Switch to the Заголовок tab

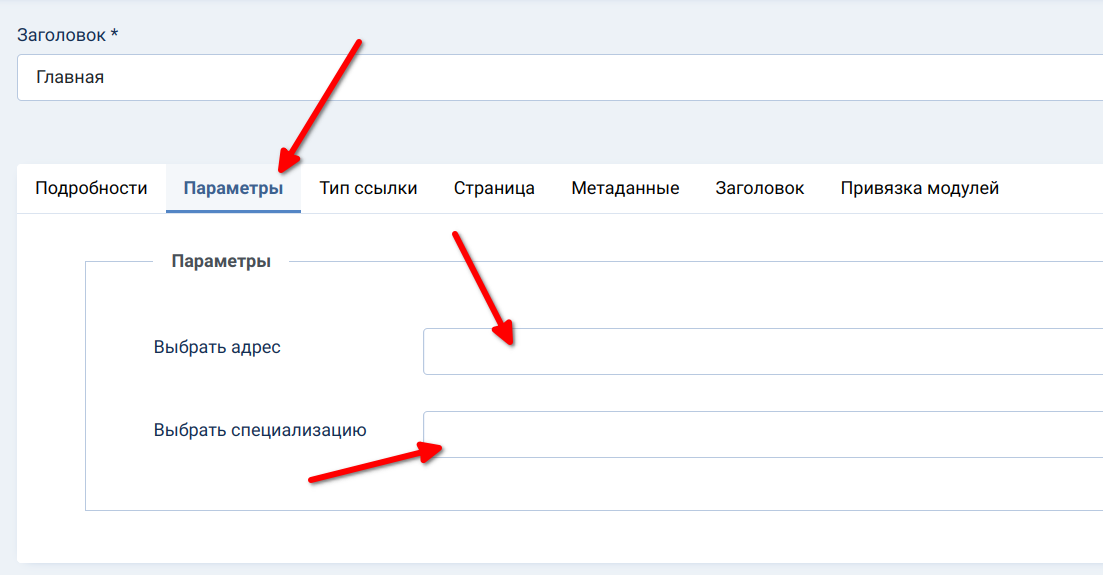(759, 188)
